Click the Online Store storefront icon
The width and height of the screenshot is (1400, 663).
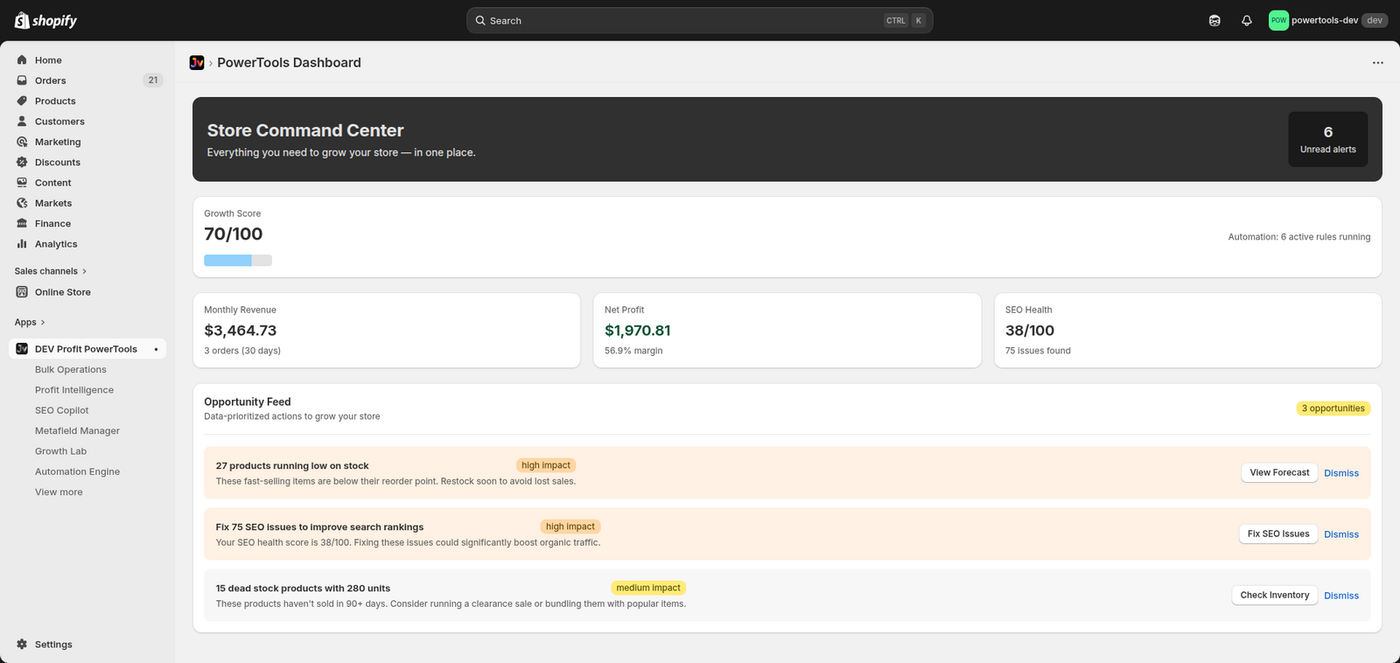pyautogui.click(x=22, y=292)
